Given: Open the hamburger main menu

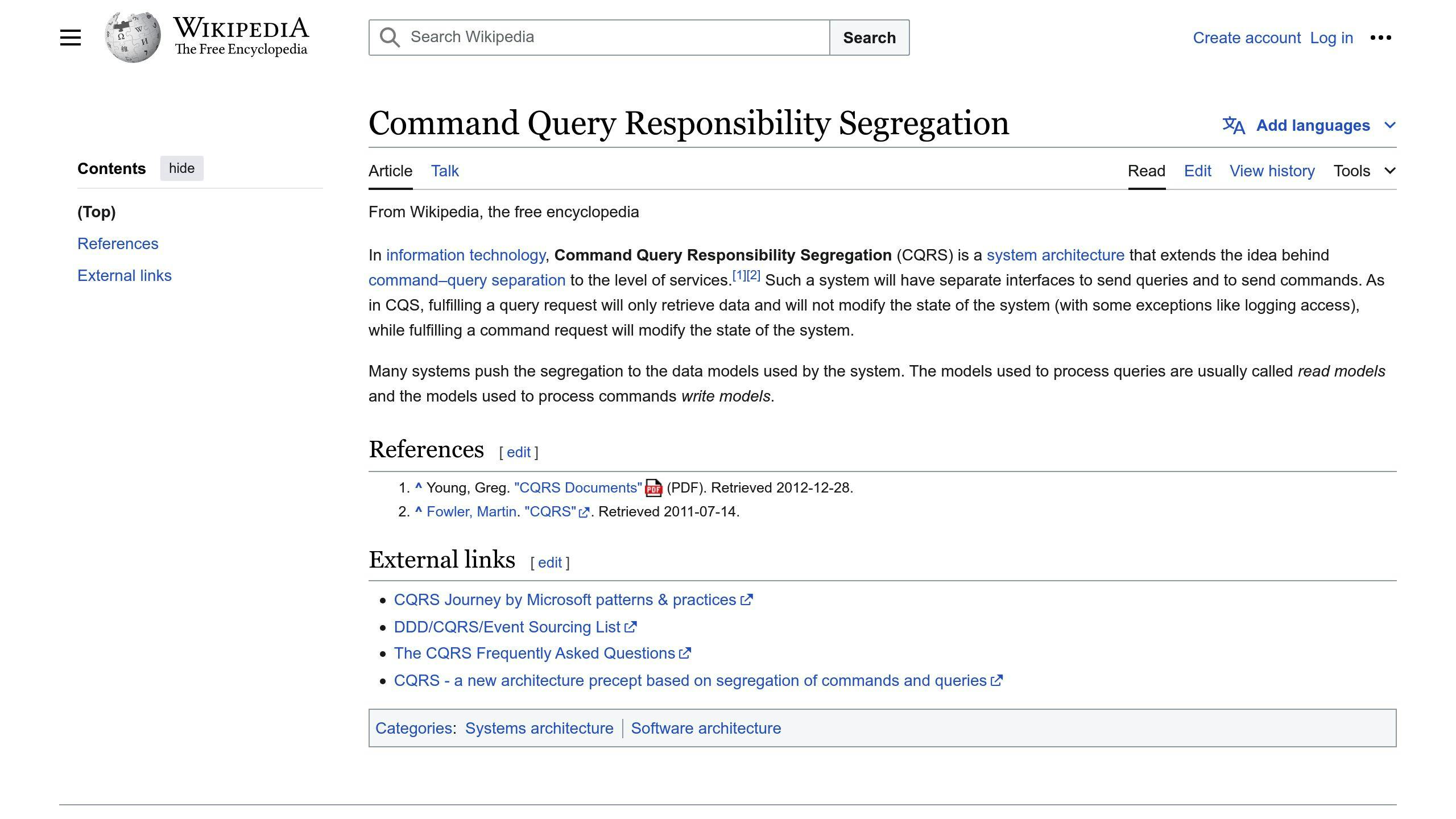Looking at the screenshot, I should coord(70,37).
